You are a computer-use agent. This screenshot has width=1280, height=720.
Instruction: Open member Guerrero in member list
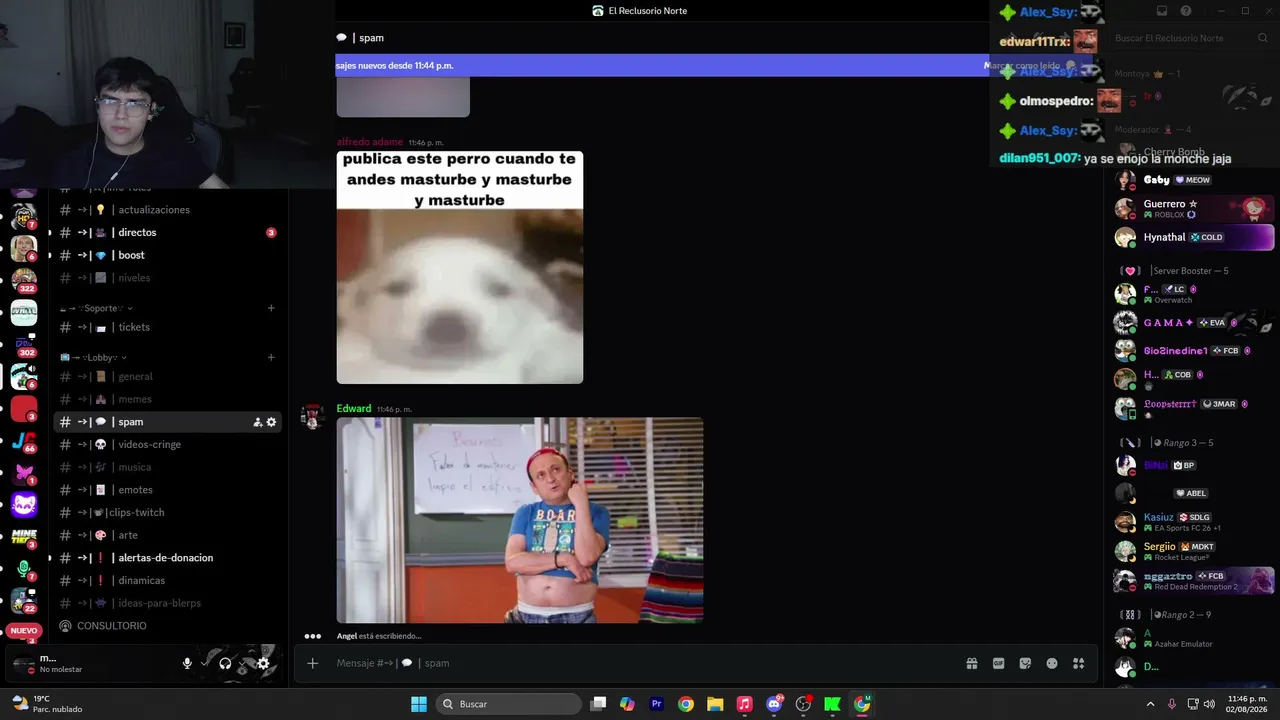click(1194, 208)
